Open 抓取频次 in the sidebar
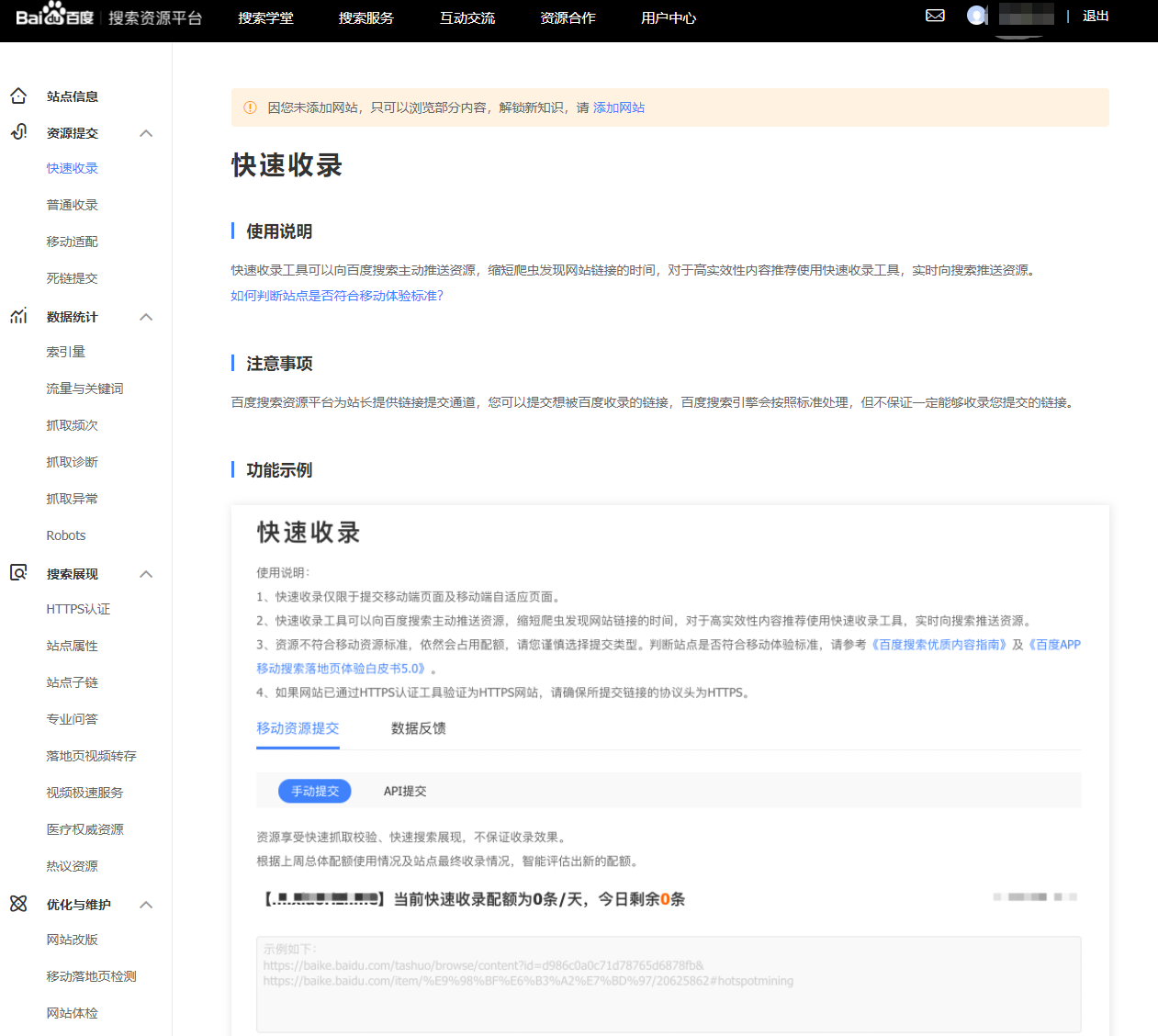The width and height of the screenshot is (1158, 1036). tap(73, 425)
